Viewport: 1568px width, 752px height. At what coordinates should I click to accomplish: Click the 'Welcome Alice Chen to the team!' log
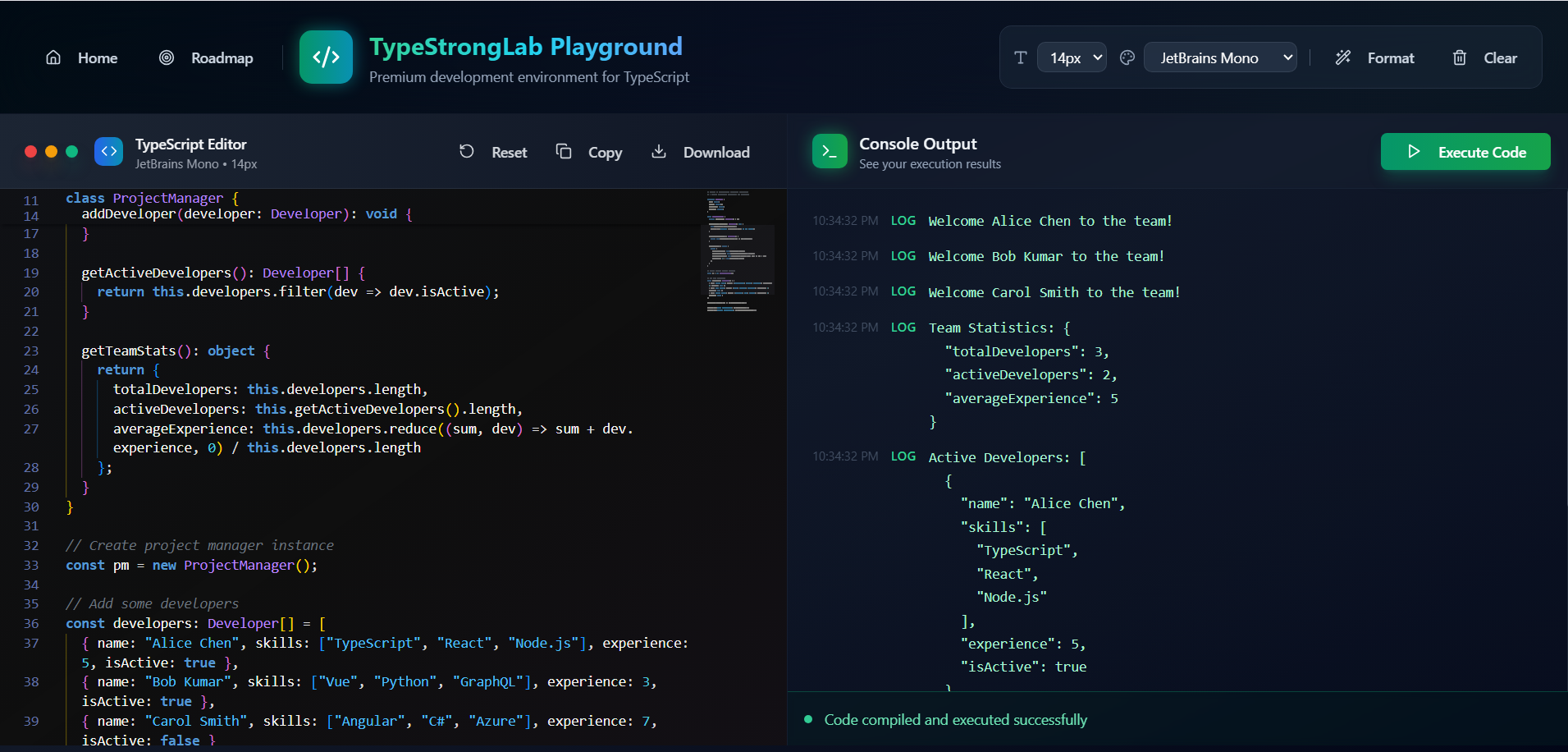(1049, 221)
